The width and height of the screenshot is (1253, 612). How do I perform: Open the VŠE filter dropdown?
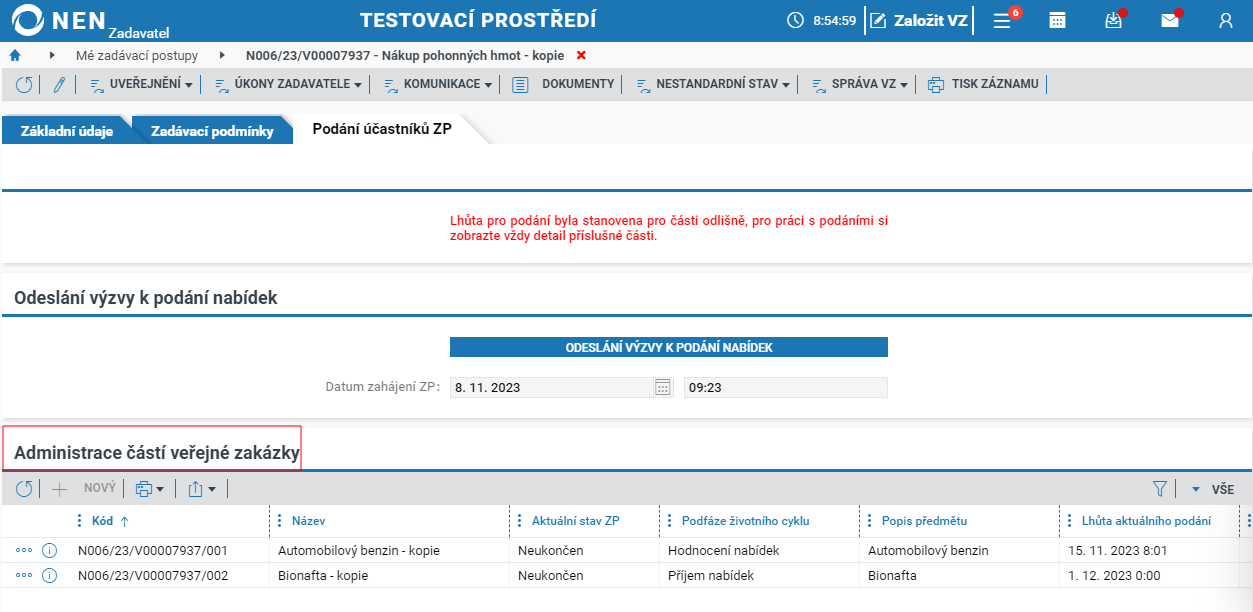click(1212, 489)
